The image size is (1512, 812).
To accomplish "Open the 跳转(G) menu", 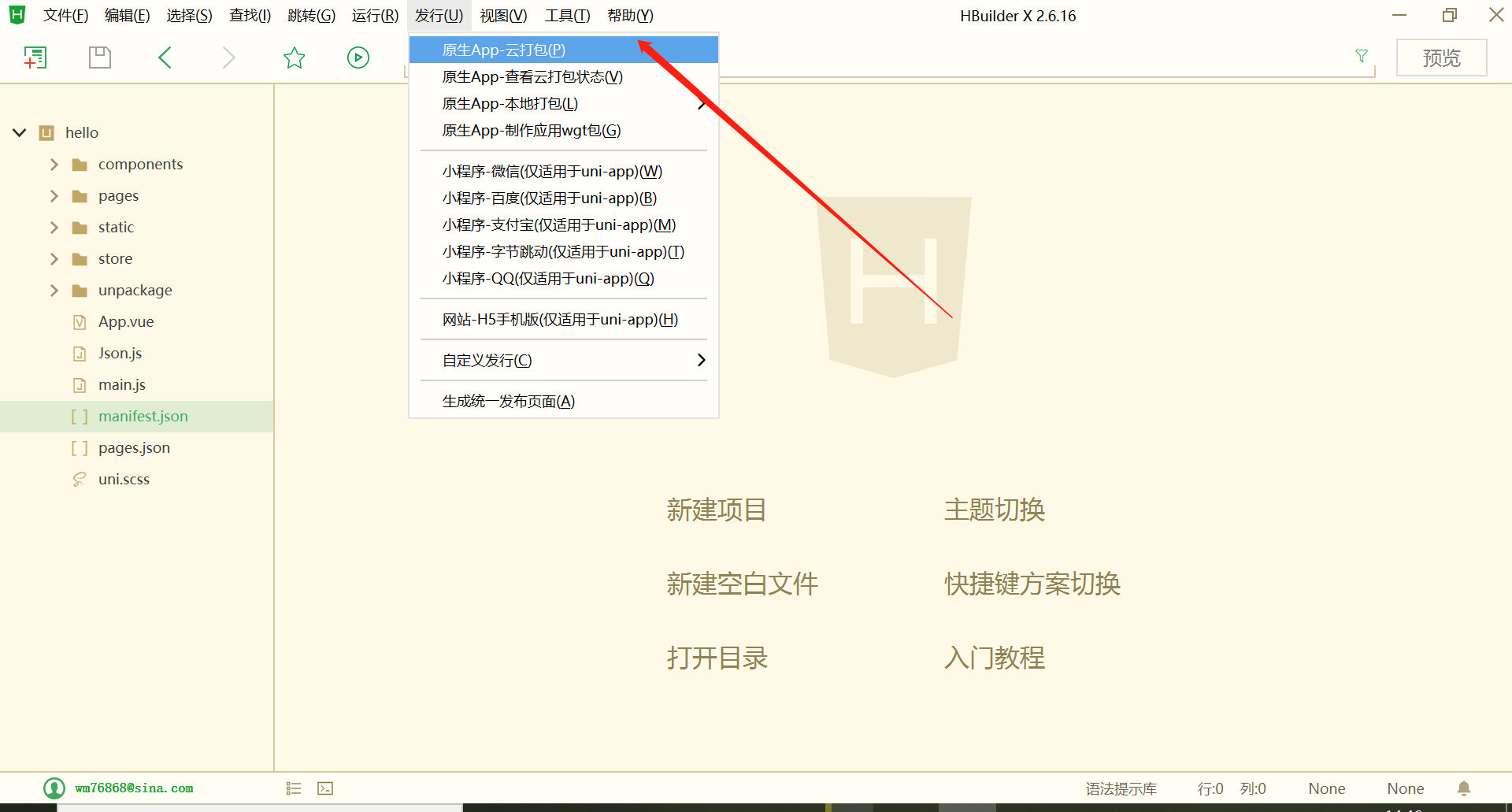I will pos(311,16).
